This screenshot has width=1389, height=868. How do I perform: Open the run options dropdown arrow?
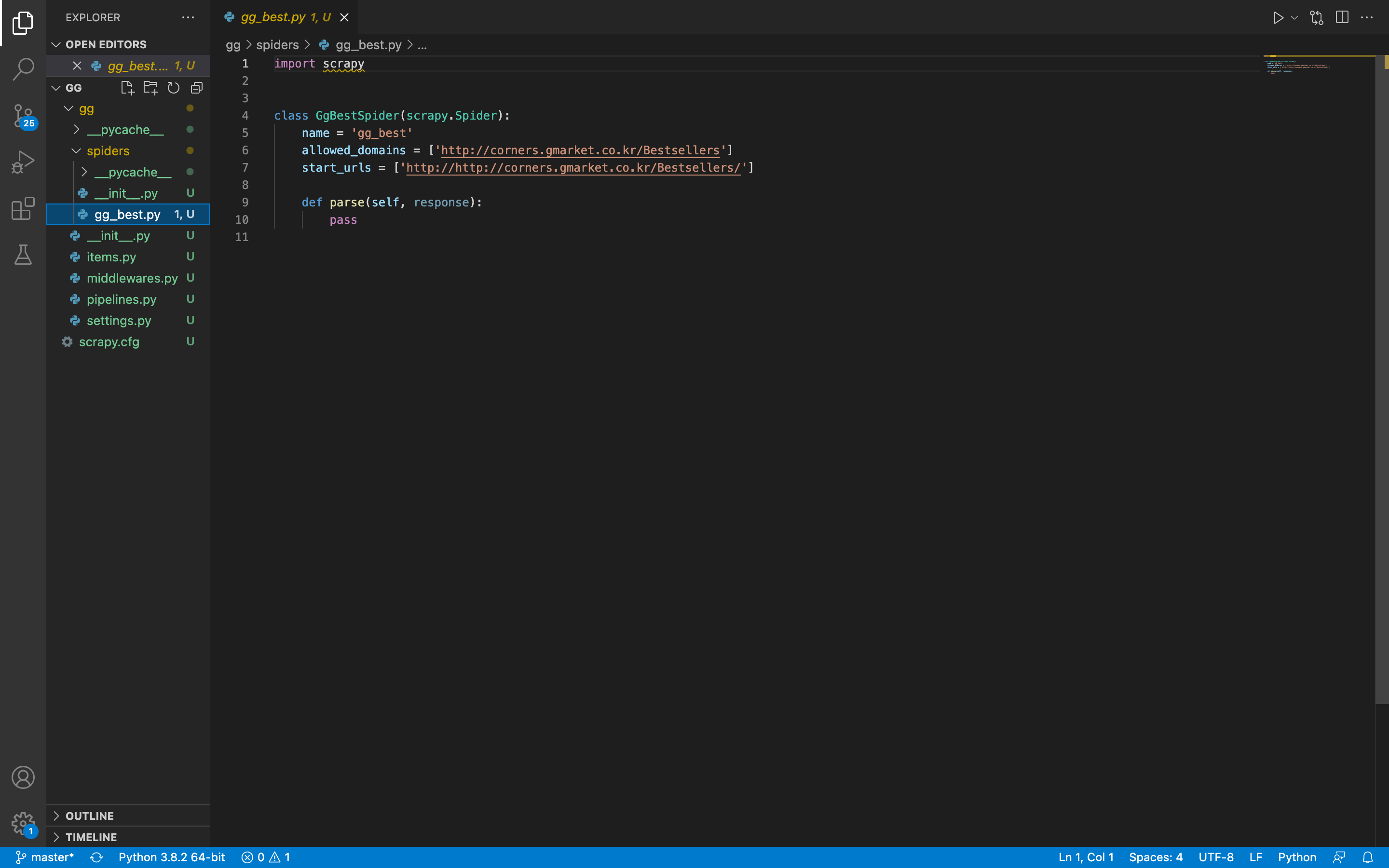[1294, 18]
